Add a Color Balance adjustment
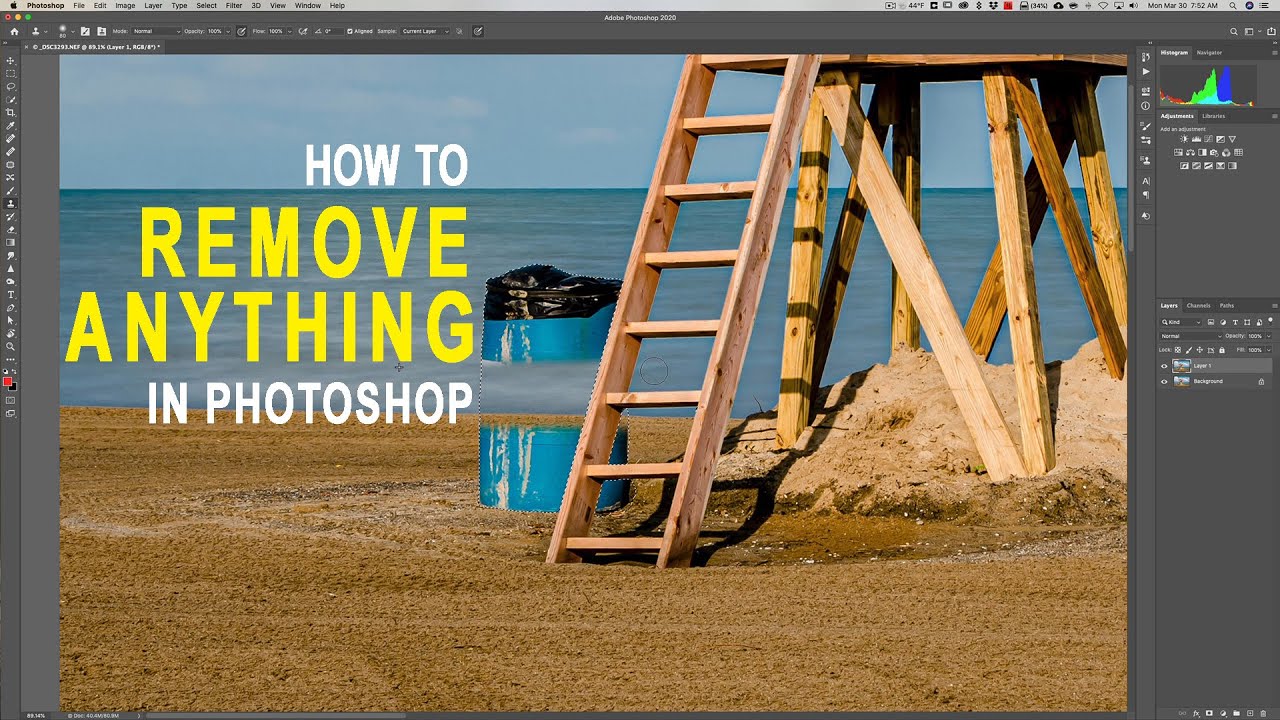1280x720 pixels. click(1190, 152)
